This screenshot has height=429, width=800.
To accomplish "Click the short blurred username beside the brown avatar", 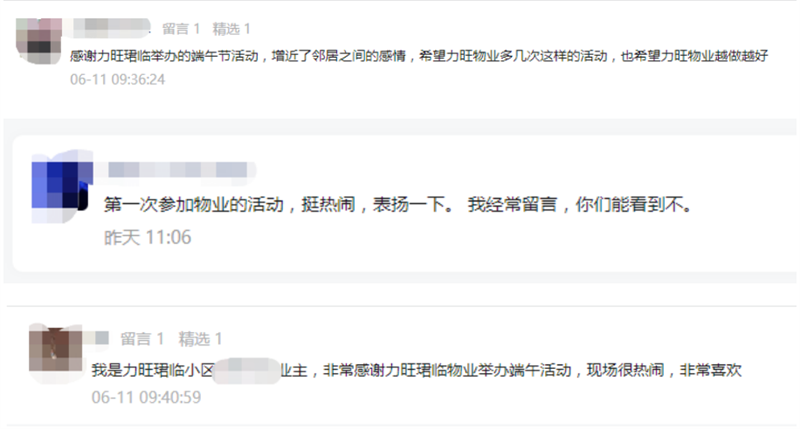I will pyautogui.click(x=96, y=338).
